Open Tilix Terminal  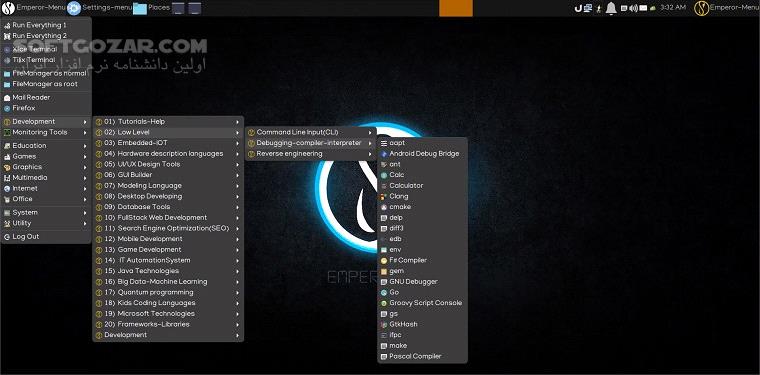pos(46,60)
